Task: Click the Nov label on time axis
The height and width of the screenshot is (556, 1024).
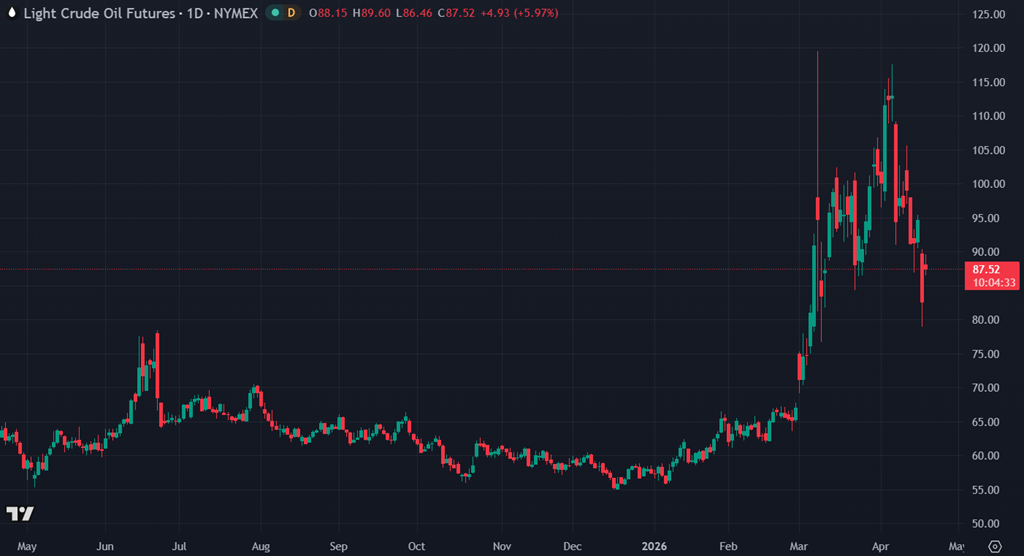Action: pos(503,547)
